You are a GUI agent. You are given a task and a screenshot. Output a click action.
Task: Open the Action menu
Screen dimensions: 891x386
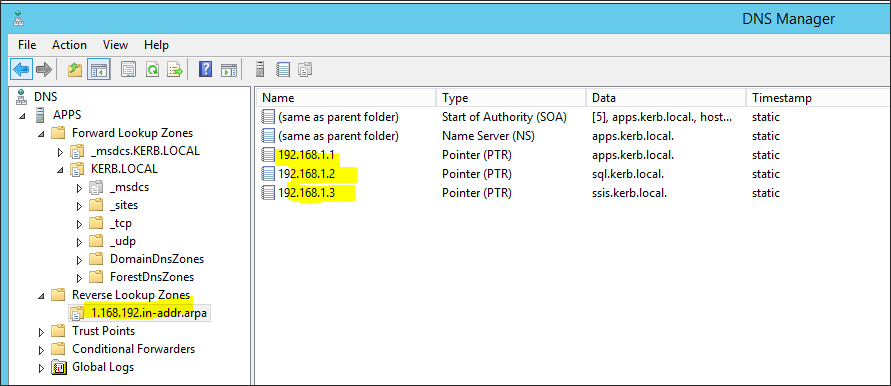pyautogui.click(x=69, y=45)
